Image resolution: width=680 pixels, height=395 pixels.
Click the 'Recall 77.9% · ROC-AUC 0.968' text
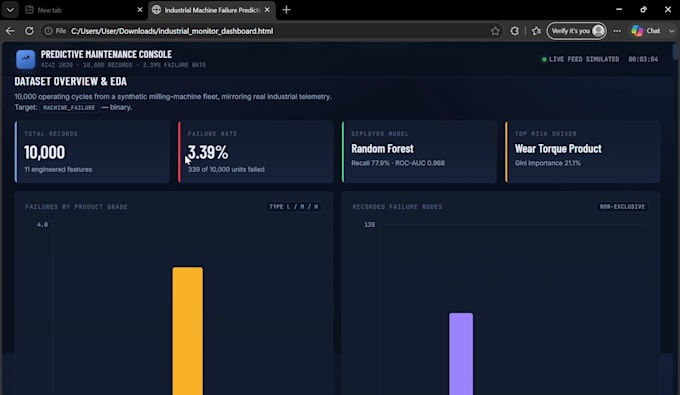pyautogui.click(x=398, y=163)
